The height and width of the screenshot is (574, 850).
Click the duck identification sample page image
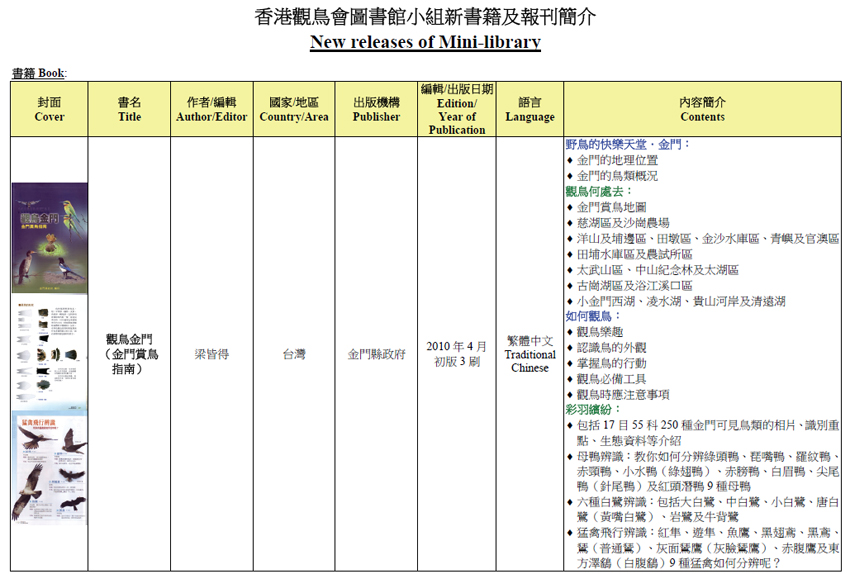pyautogui.click(x=49, y=351)
